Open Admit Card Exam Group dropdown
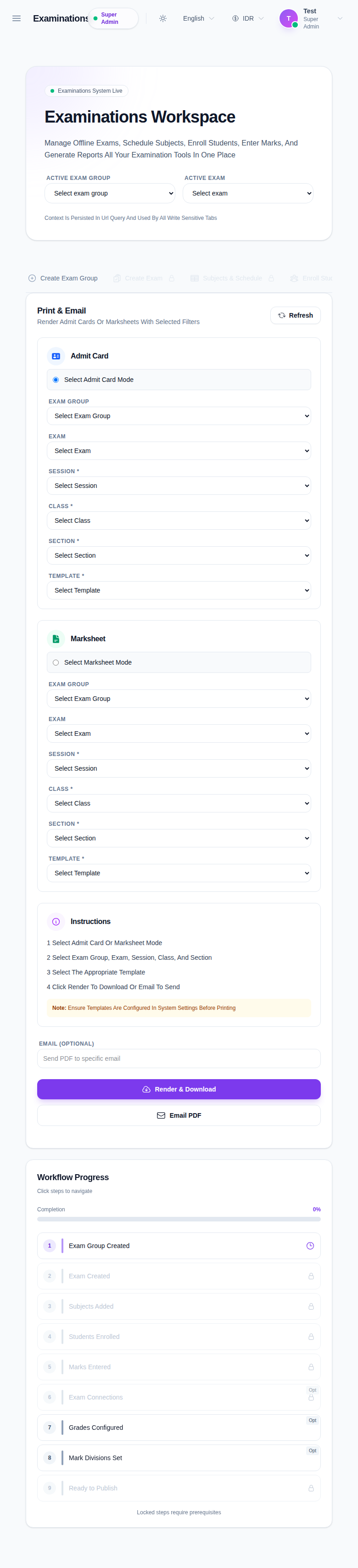 179,416
